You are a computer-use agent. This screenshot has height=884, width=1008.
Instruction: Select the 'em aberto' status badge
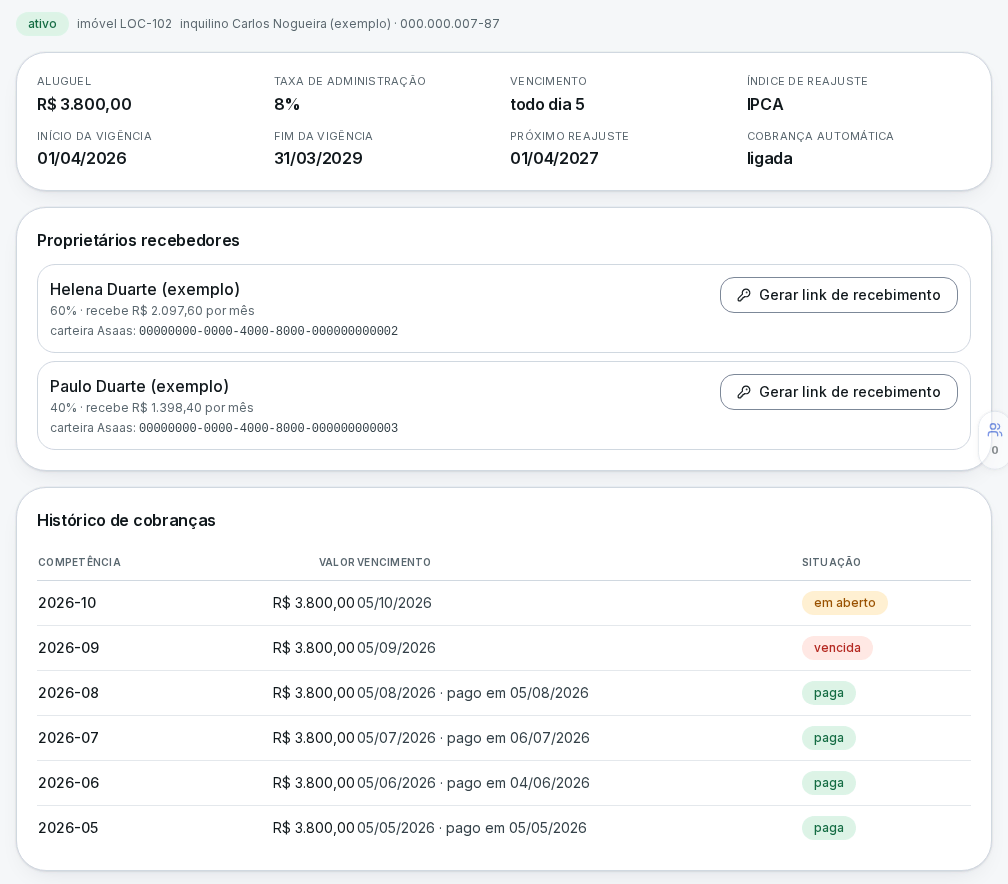[x=844, y=603]
